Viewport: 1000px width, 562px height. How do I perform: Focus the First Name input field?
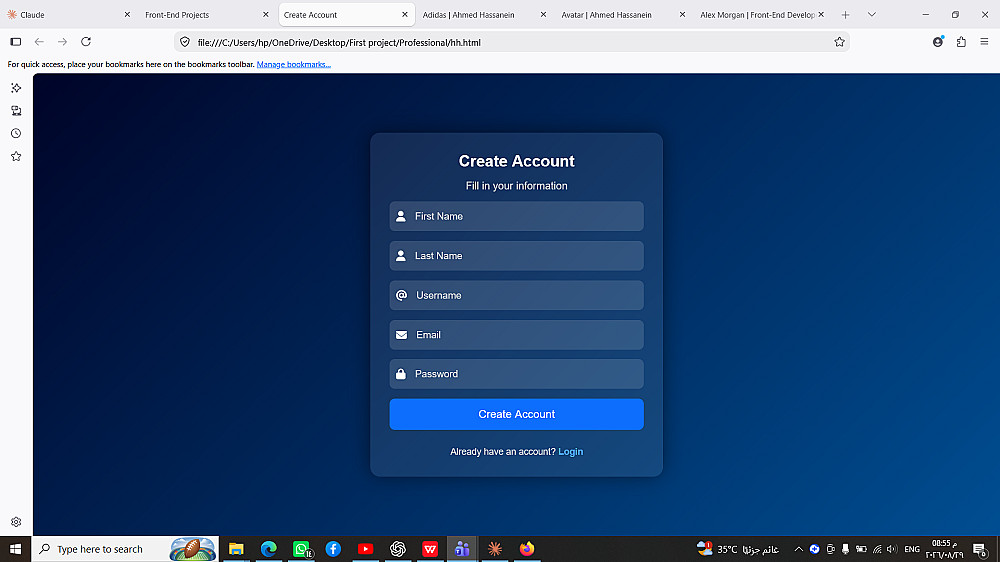click(x=517, y=216)
